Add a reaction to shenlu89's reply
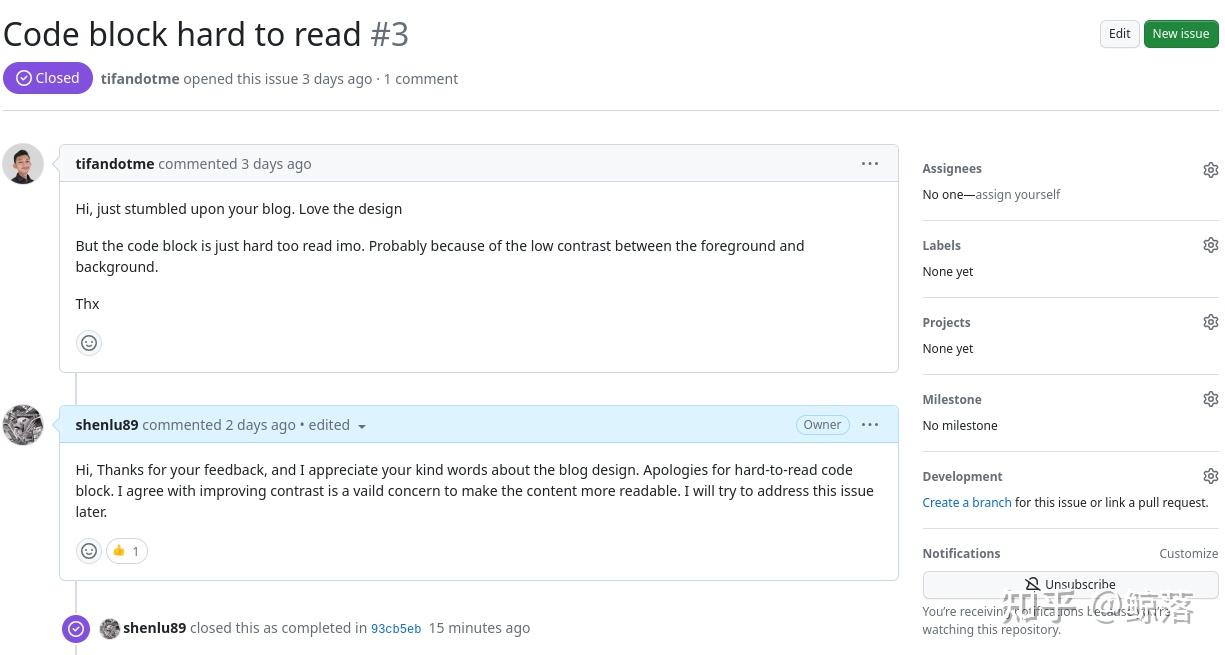The image size is (1225, 655). point(89,551)
